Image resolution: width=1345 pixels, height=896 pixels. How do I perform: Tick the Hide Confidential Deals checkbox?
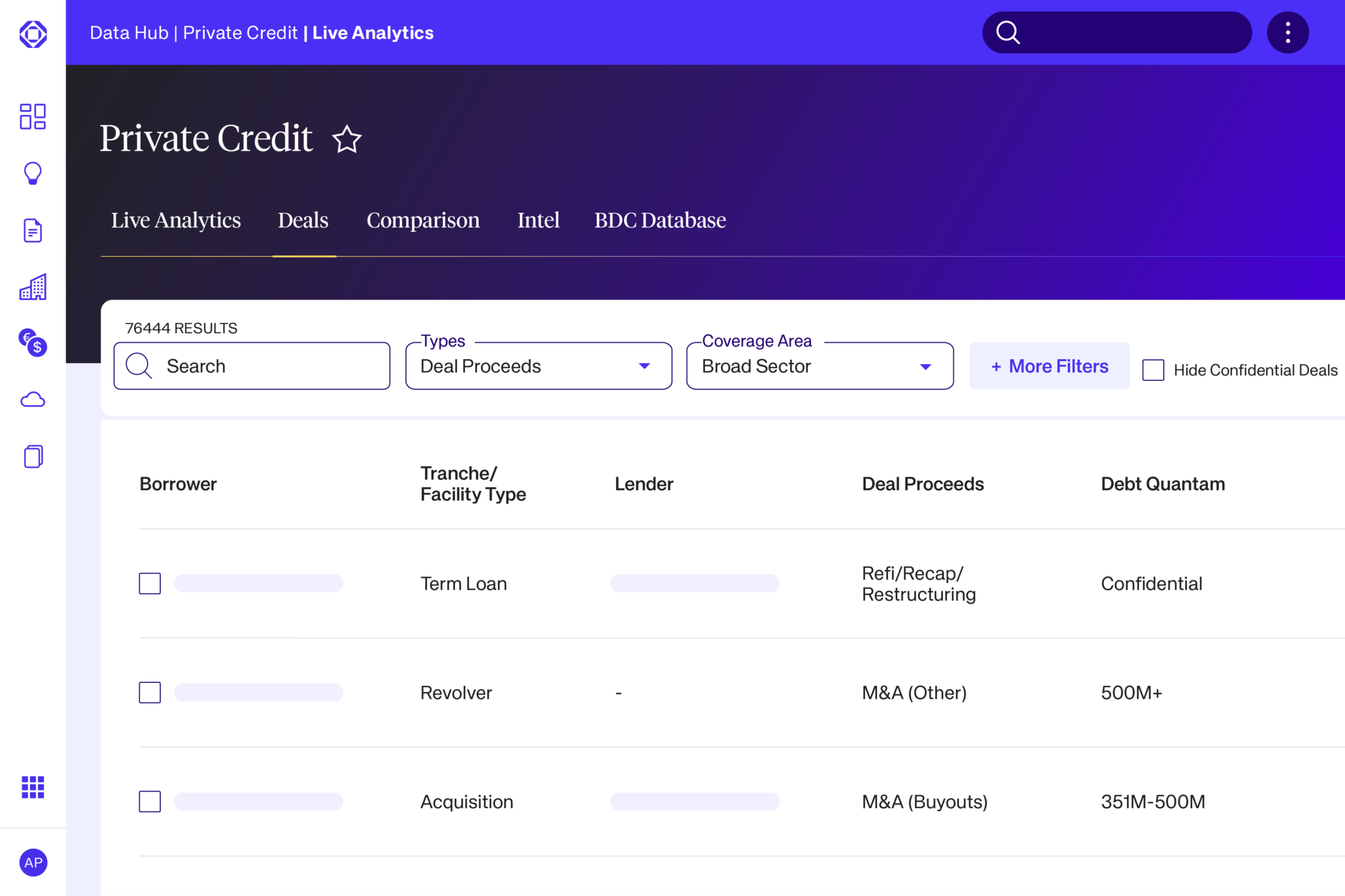(x=1153, y=370)
